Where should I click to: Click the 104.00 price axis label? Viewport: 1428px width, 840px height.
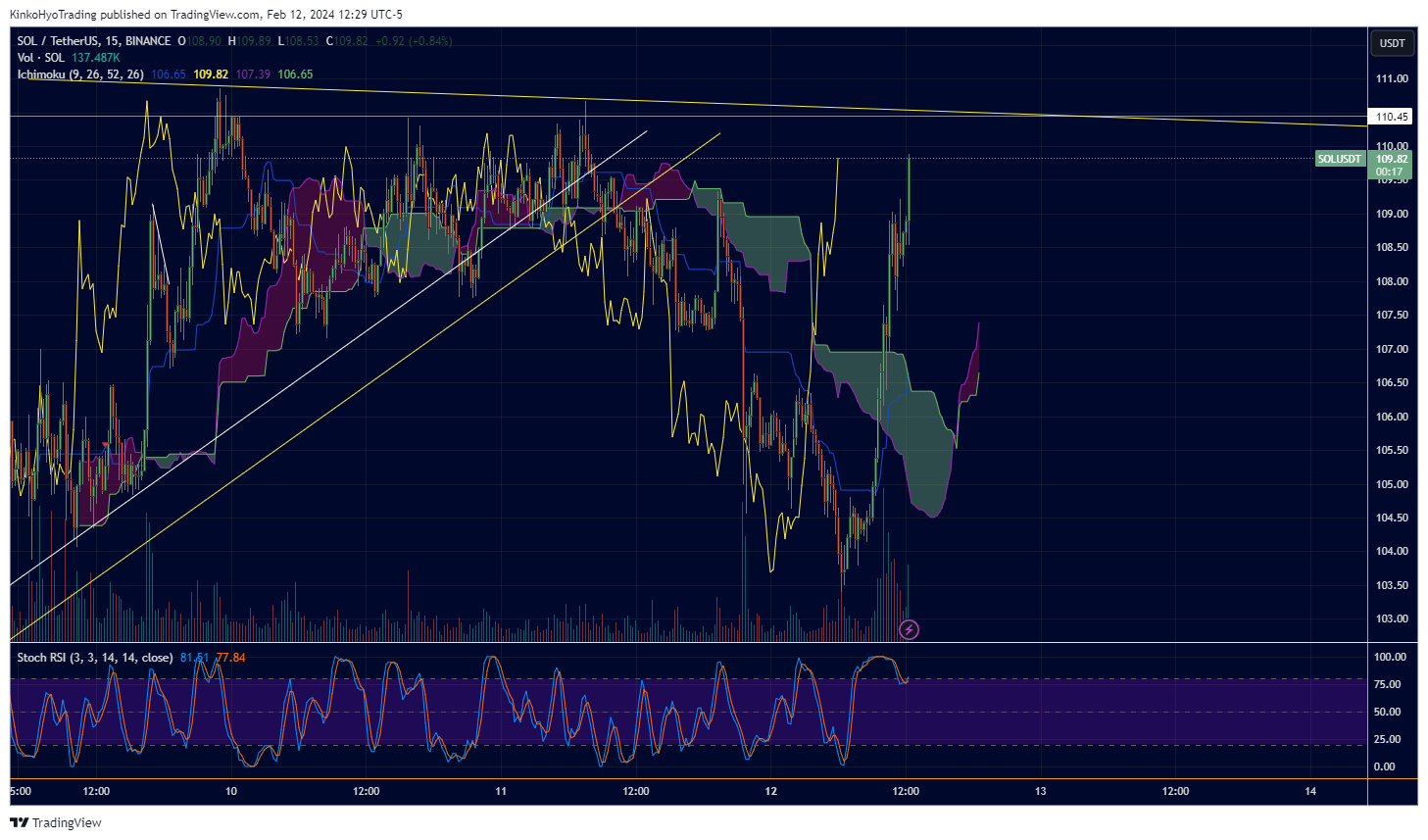1392,551
